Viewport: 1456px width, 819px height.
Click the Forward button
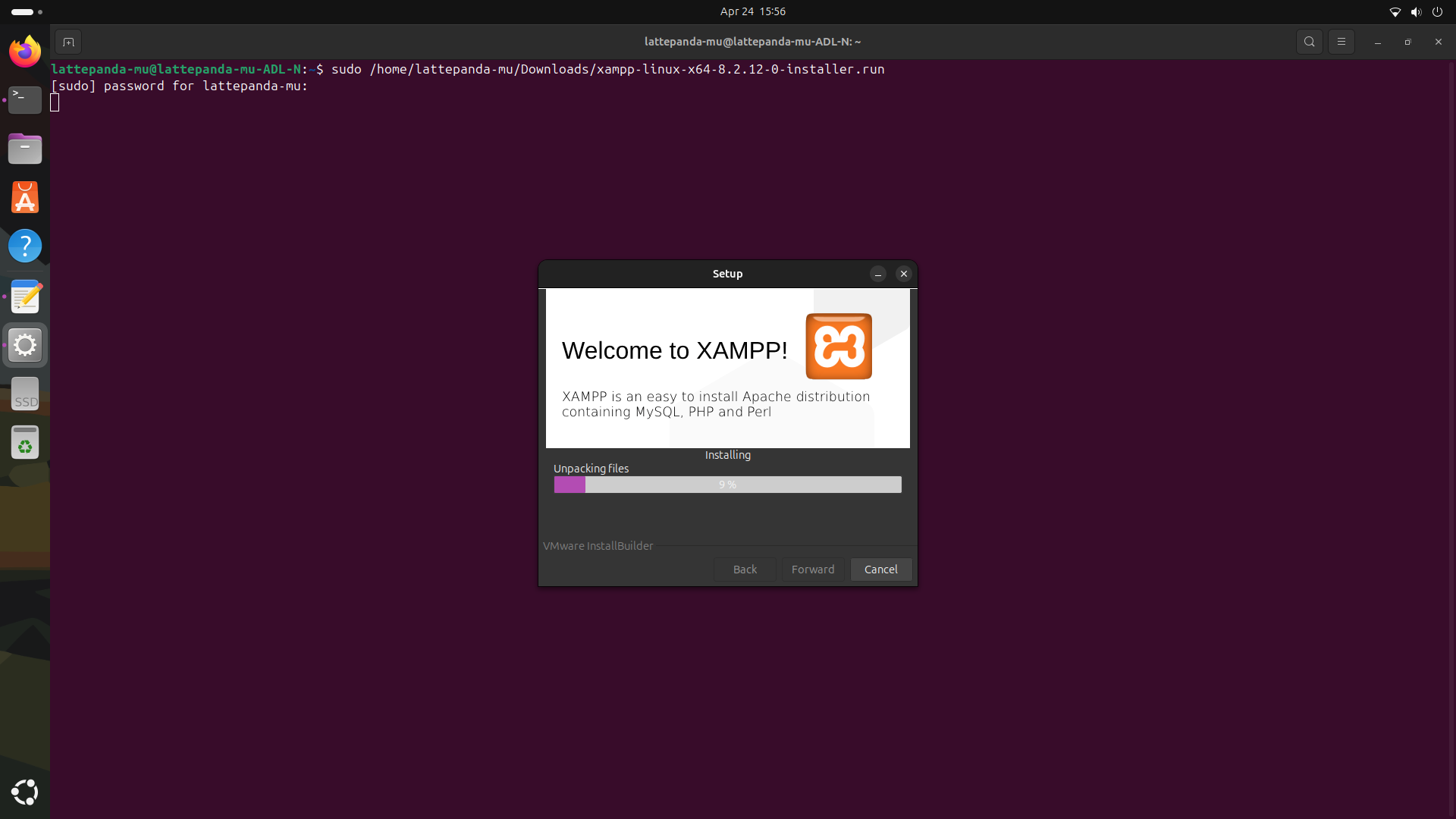[812, 570]
